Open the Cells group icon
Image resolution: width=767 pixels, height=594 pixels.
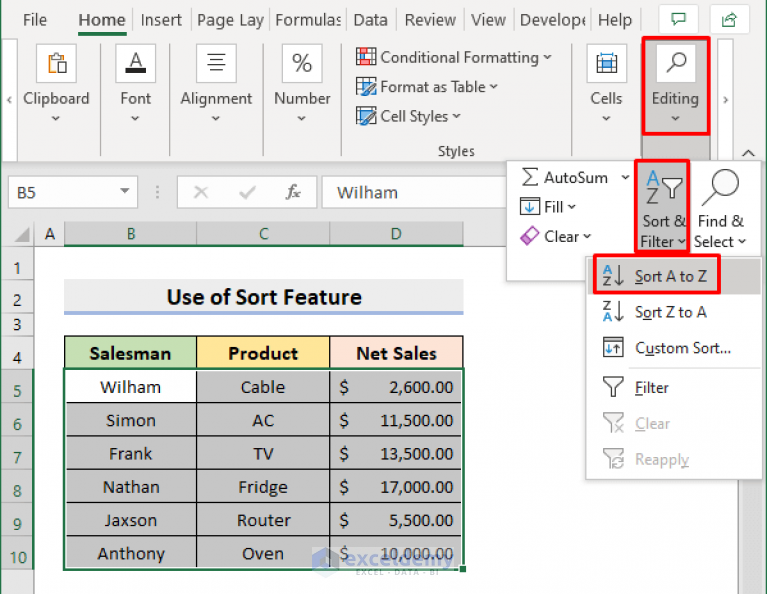606,65
